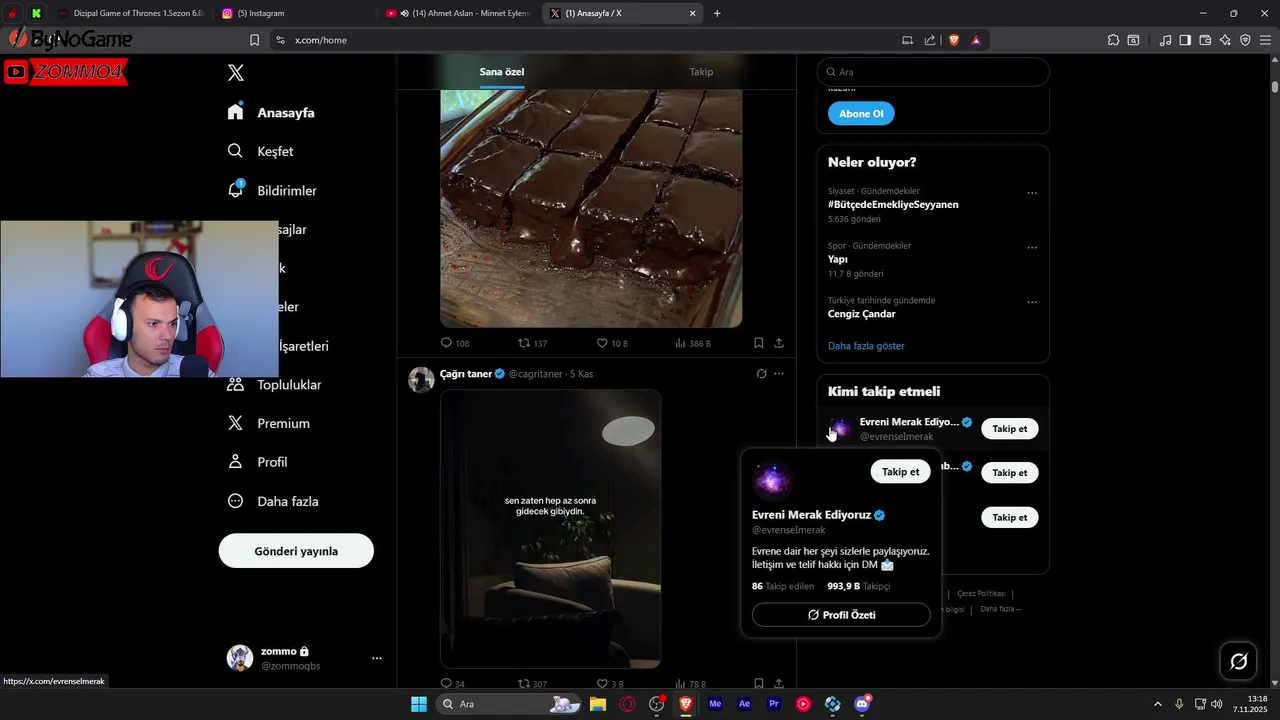Viewport: 1280px width, 720px height.
Task: Open the media control music note icon
Action: (1165, 40)
